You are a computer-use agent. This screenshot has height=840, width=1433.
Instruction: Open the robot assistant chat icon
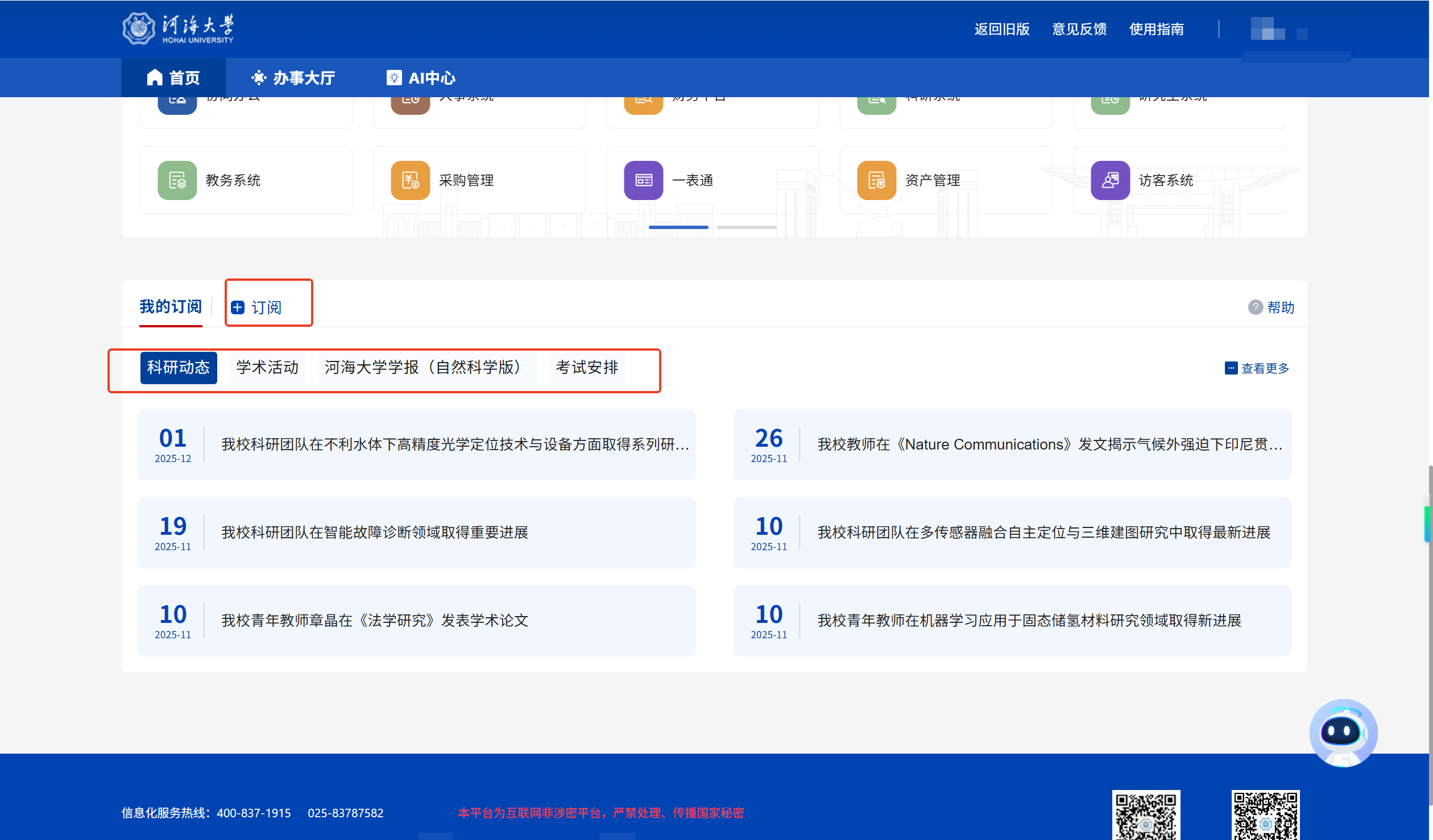coord(1343,733)
